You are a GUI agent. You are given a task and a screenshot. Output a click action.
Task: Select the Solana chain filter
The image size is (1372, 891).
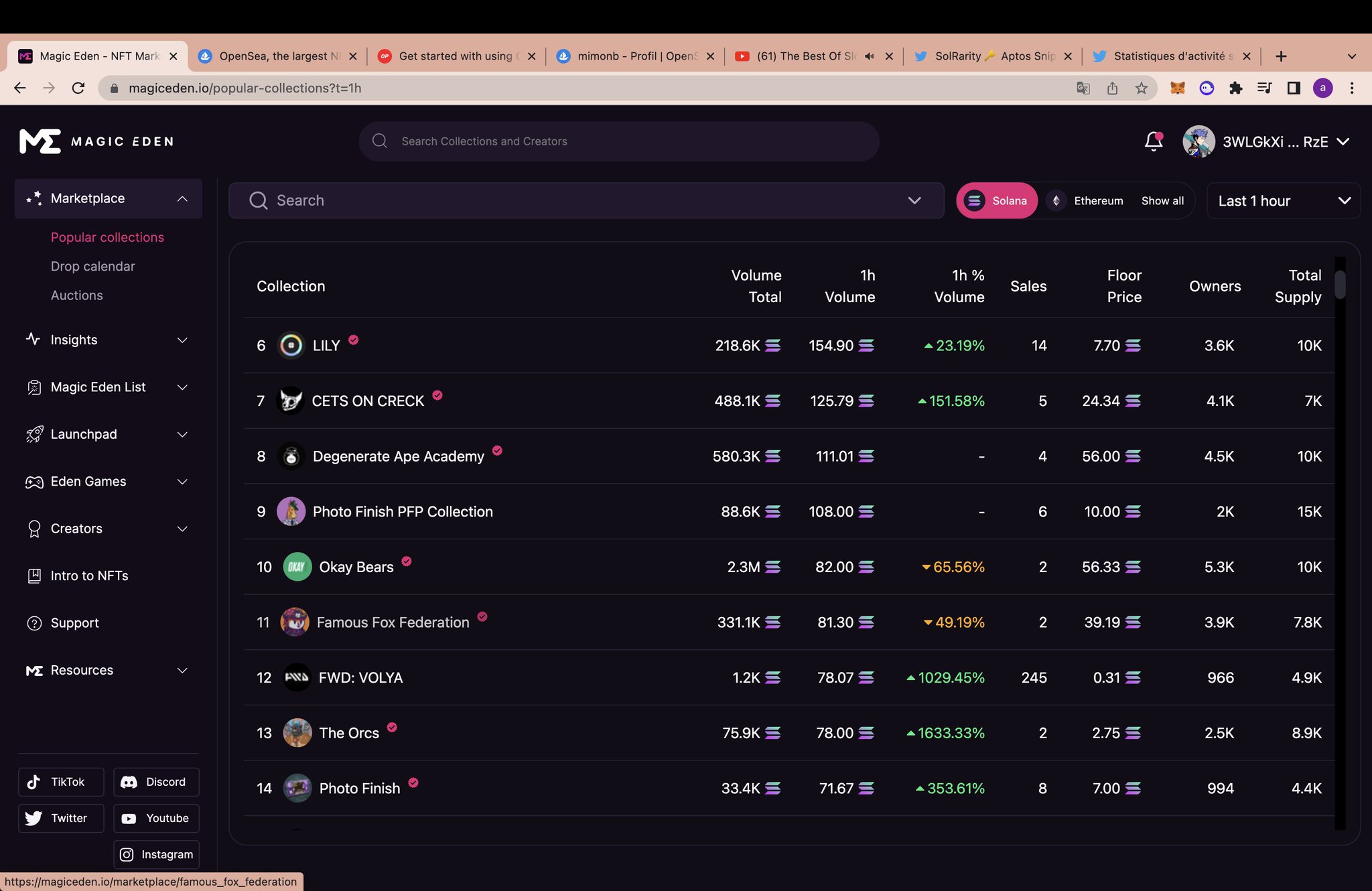pos(997,200)
